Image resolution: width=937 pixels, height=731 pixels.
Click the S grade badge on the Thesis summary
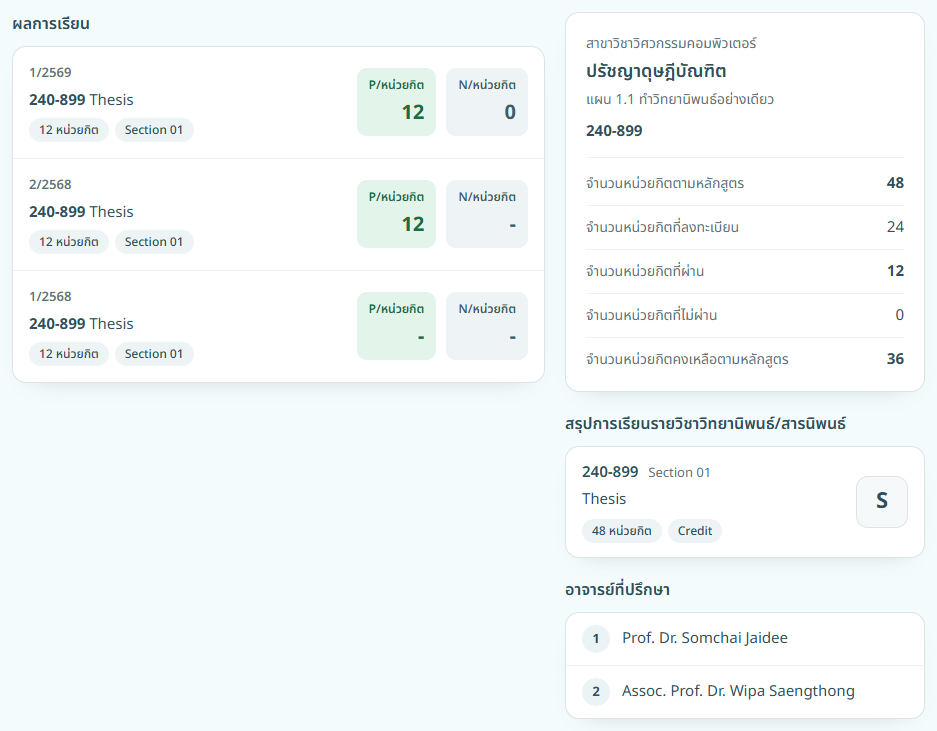[882, 502]
